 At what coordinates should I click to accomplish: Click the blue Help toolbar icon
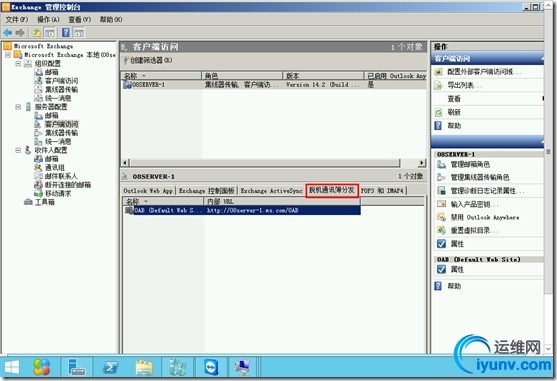point(66,33)
